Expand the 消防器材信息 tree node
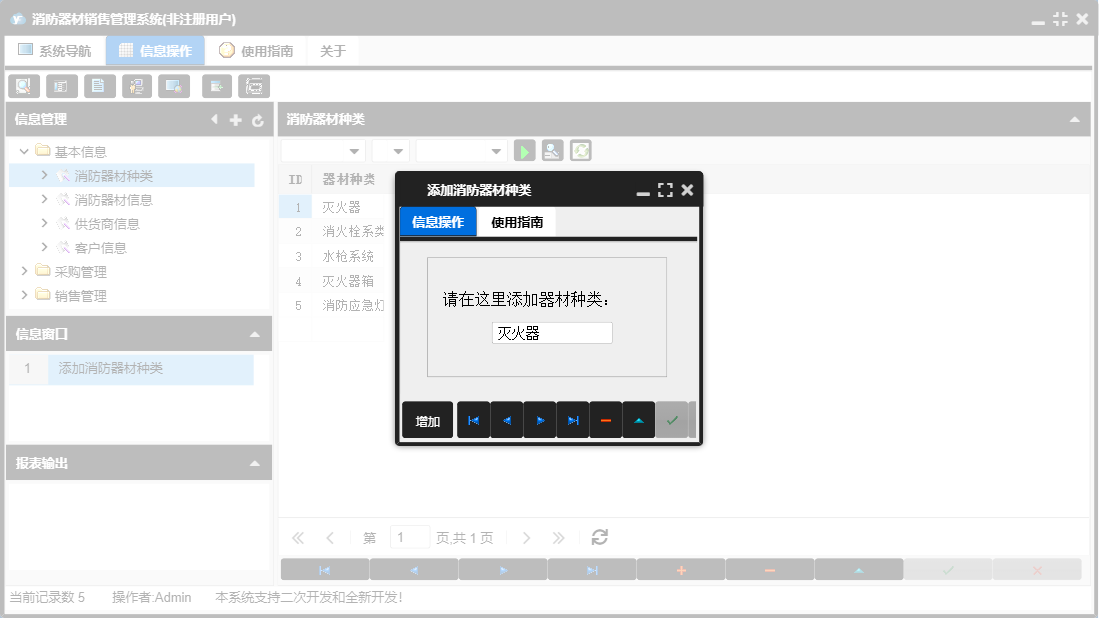Image resolution: width=1099 pixels, height=618 pixels. click(44, 199)
